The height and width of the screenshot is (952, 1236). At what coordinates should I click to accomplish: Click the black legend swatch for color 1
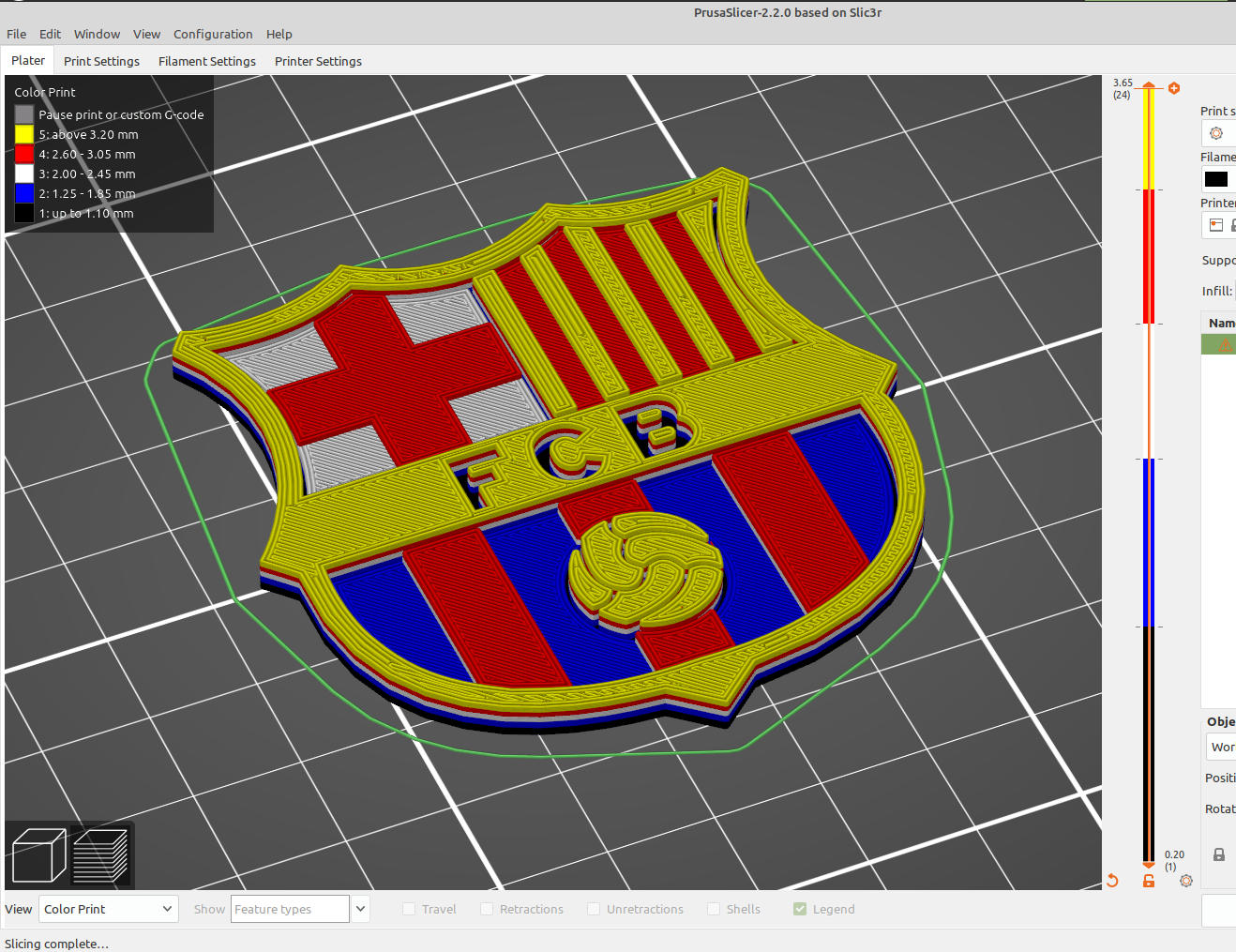pos(24,213)
